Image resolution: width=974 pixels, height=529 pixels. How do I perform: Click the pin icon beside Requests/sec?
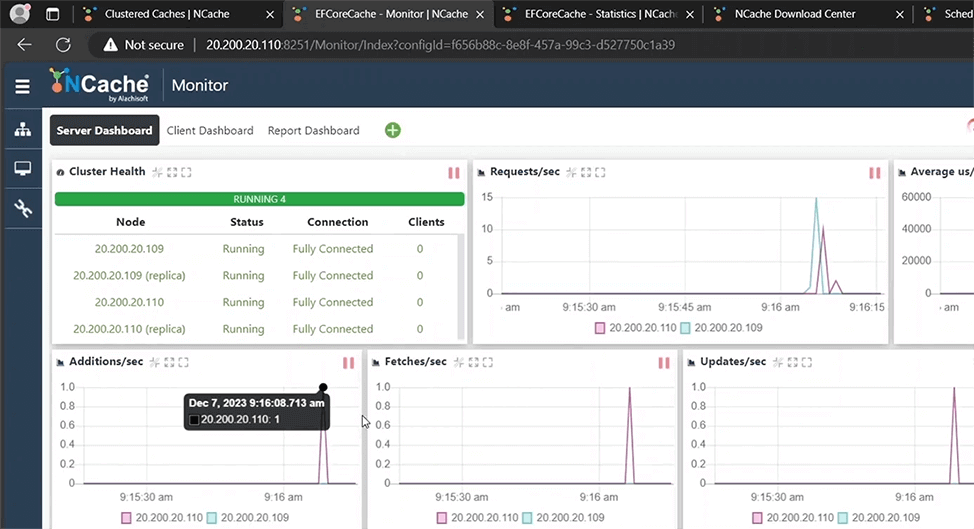pos(571,173)
